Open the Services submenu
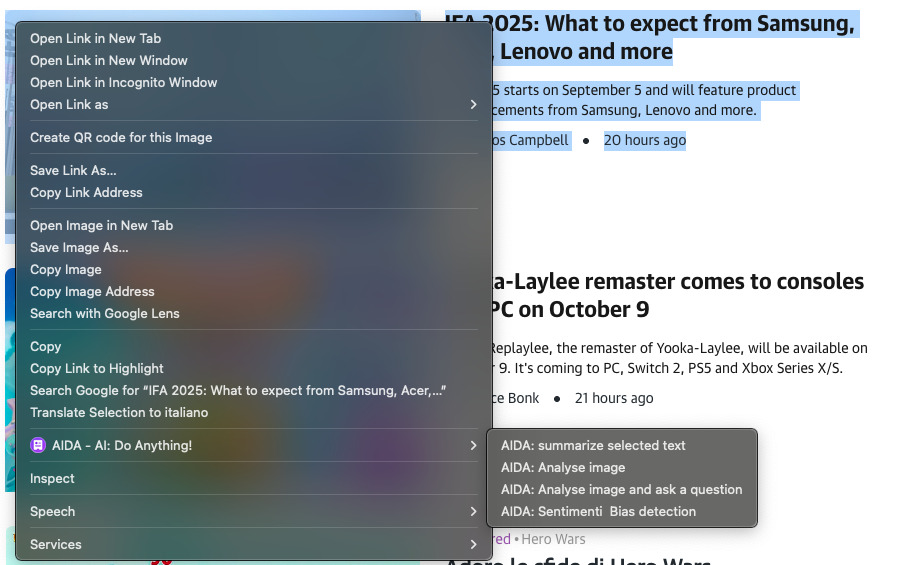This screenshot has height=565, width=910. click(x=254, y=545)
